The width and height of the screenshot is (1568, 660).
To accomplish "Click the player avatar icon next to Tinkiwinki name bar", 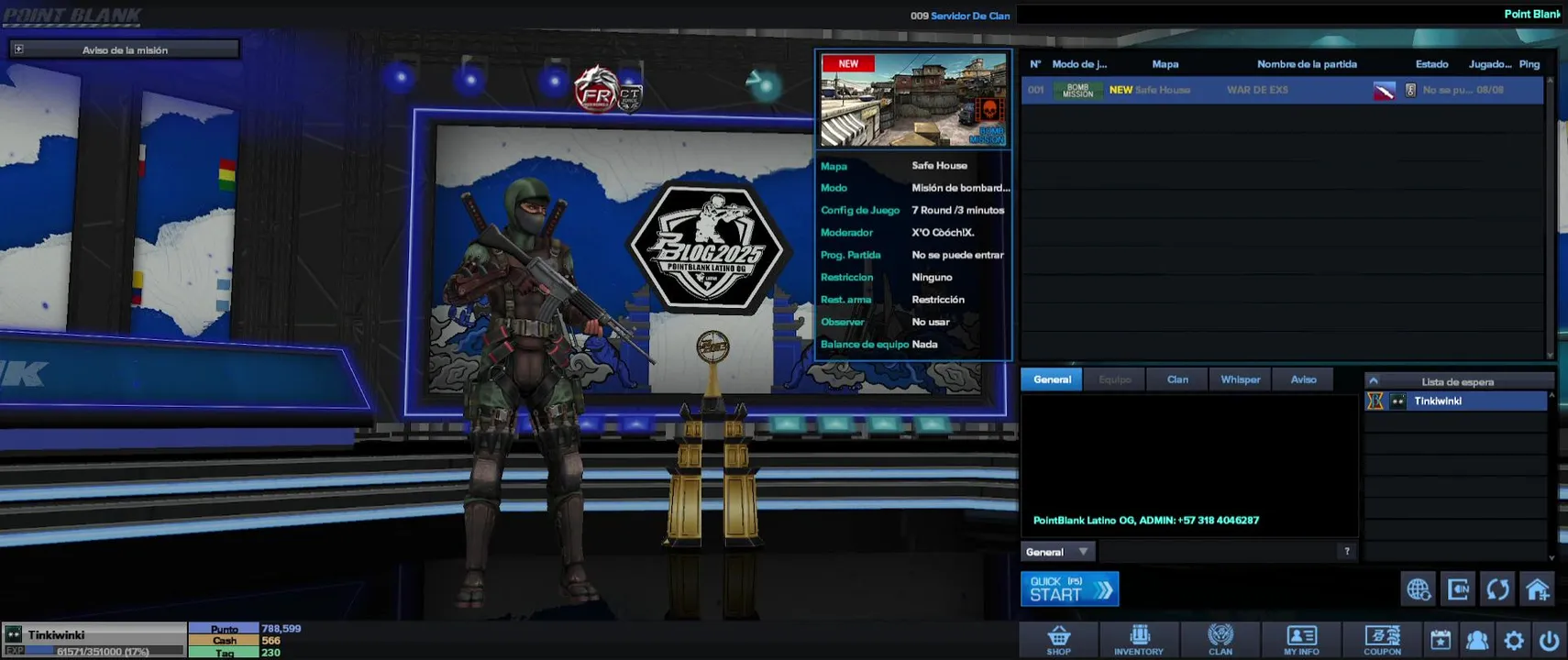I will (x=13, y=634).
